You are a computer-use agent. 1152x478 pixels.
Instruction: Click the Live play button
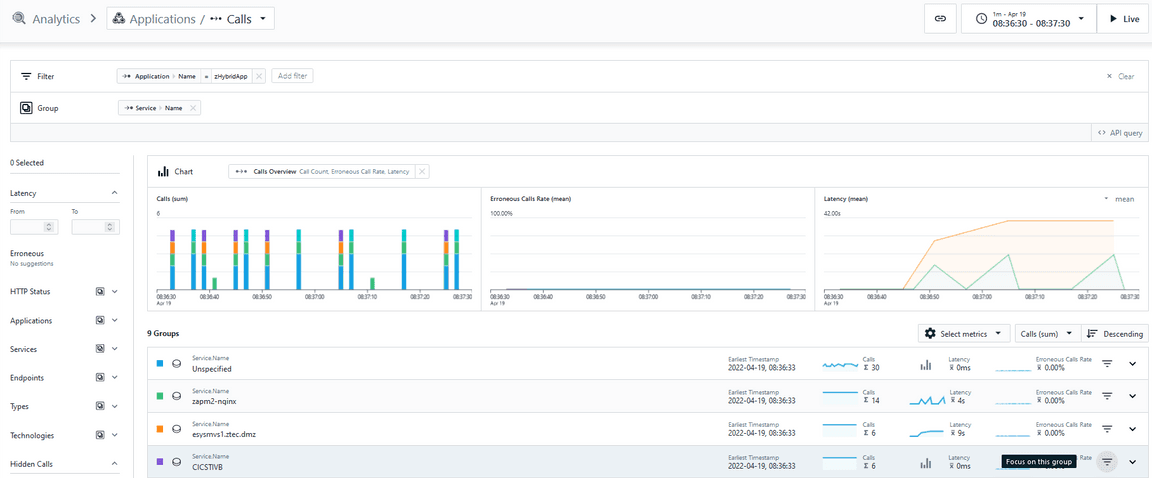pos(1124,19)
